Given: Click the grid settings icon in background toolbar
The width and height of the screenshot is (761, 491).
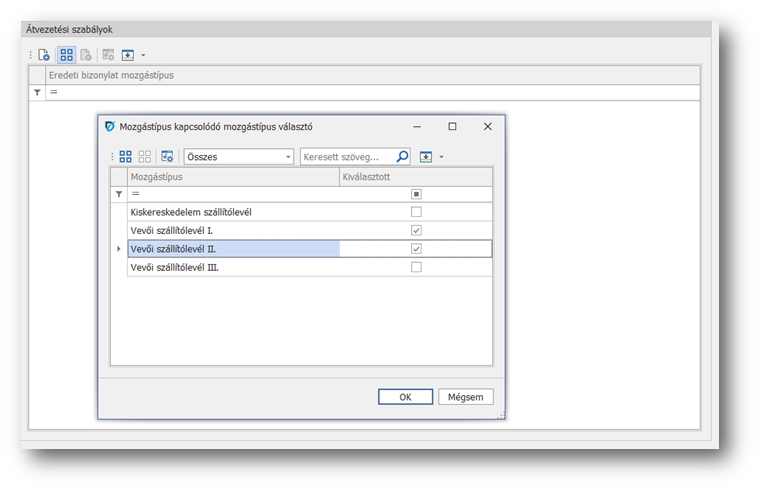Looking at the screenshot, I should 108,55.
